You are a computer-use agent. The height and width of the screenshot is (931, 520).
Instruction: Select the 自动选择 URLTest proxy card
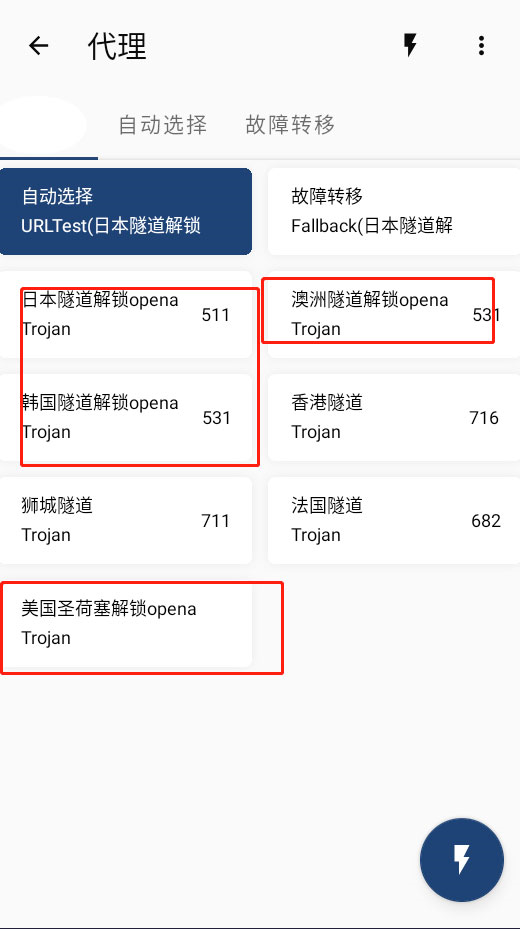coord(126,211)
